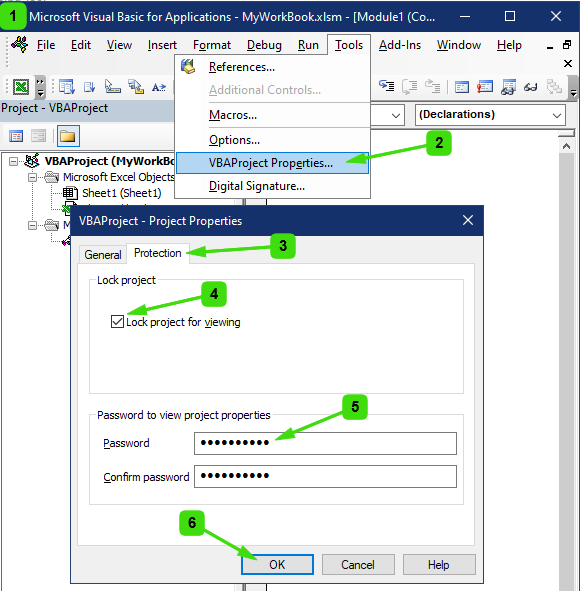
Task: Choose Options... from Tools menu
Action: tap(272, 140)
